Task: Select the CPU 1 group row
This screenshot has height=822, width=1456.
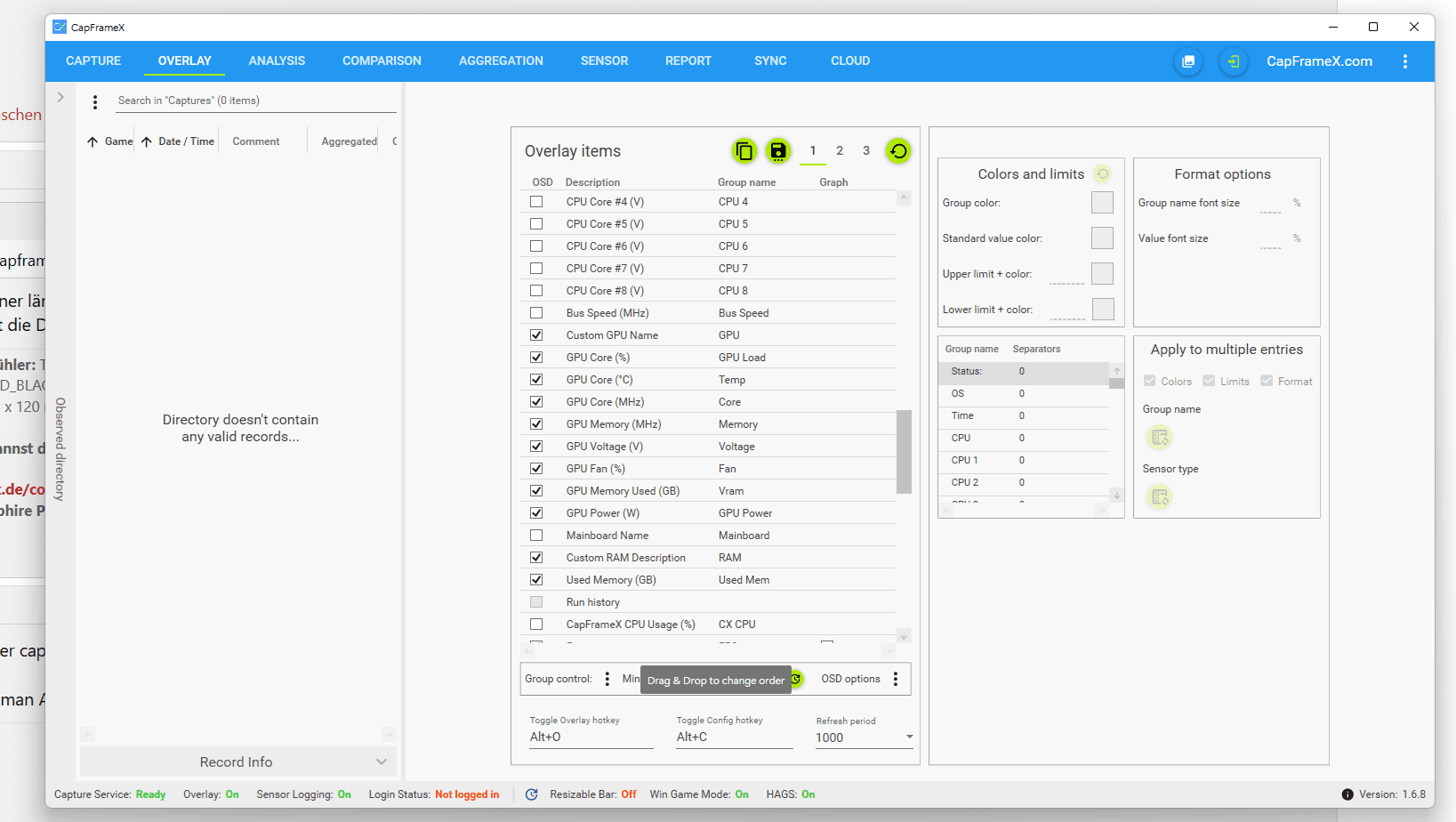Action: point(1024,461)
